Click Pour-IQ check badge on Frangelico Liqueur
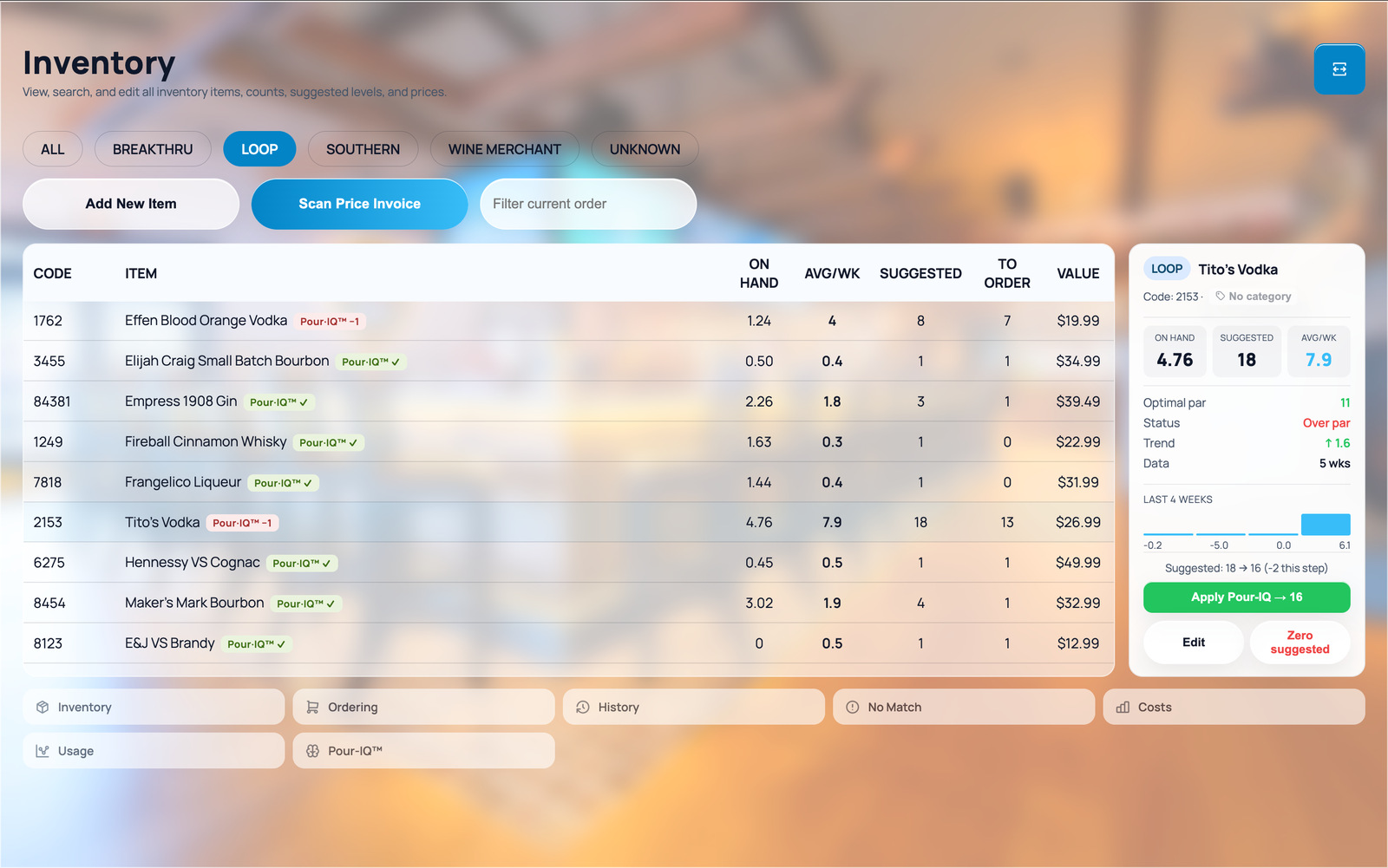Image resolution: width=1388 pixels, height=868 pixels. 284,483
